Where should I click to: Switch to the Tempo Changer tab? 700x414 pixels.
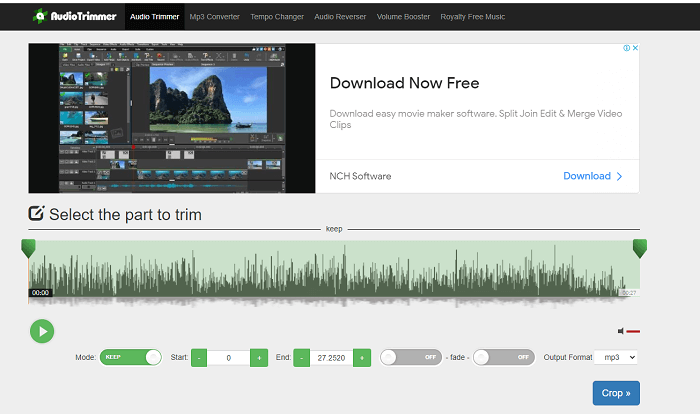click(277, 16)
